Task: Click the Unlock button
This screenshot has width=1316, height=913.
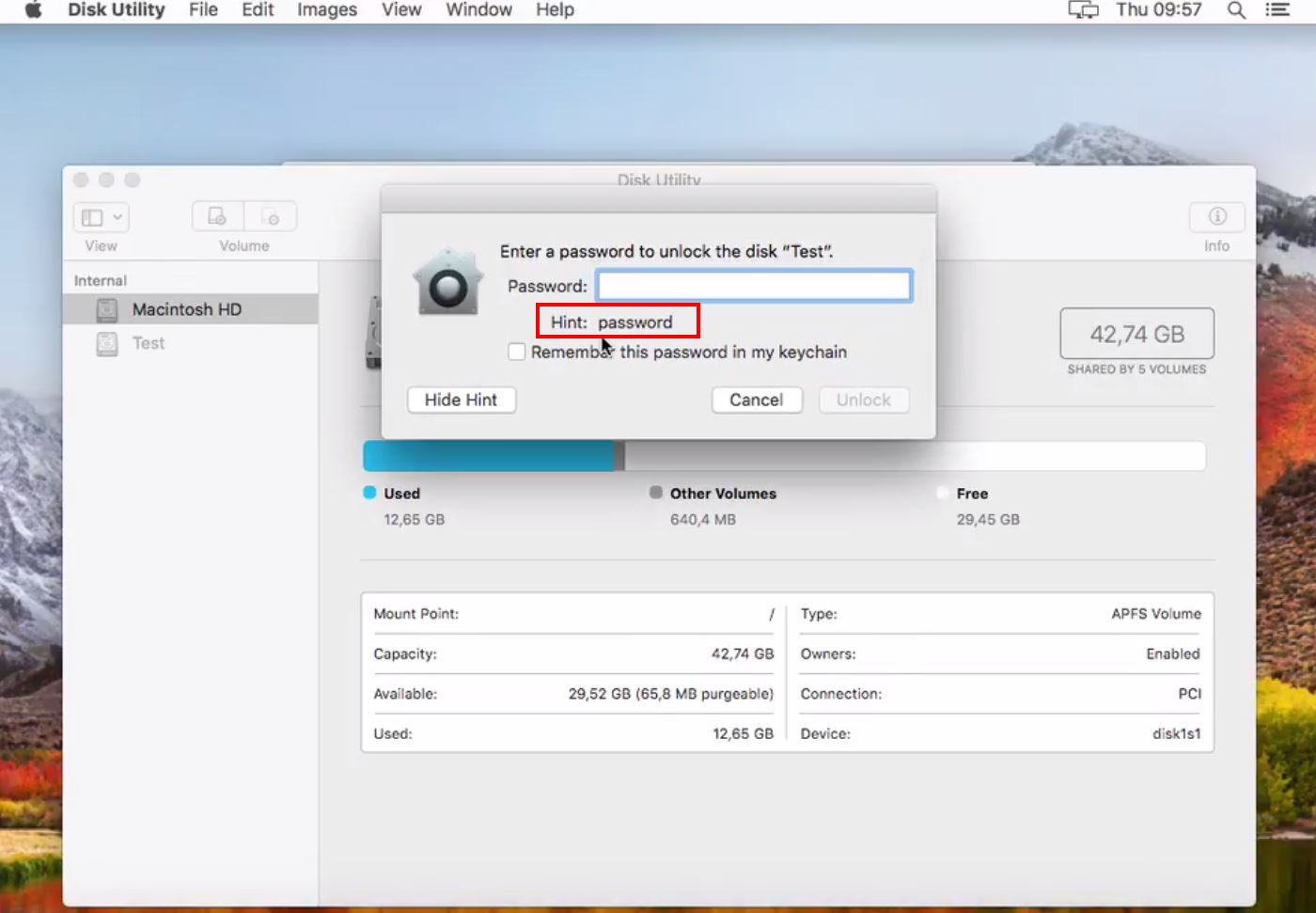Action: tap(864, 400)
